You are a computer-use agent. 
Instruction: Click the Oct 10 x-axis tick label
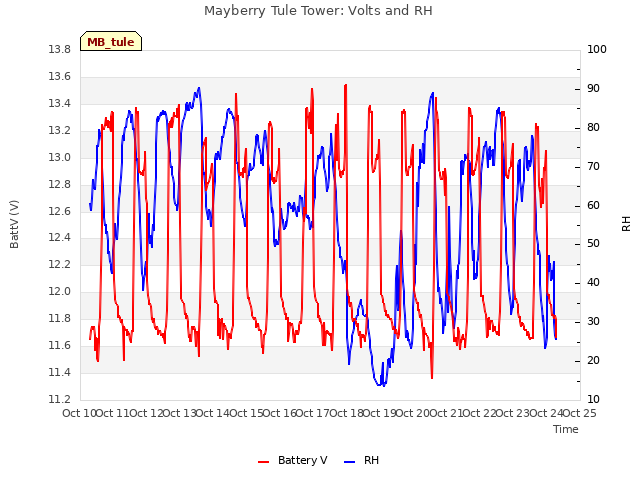(79, 413)
